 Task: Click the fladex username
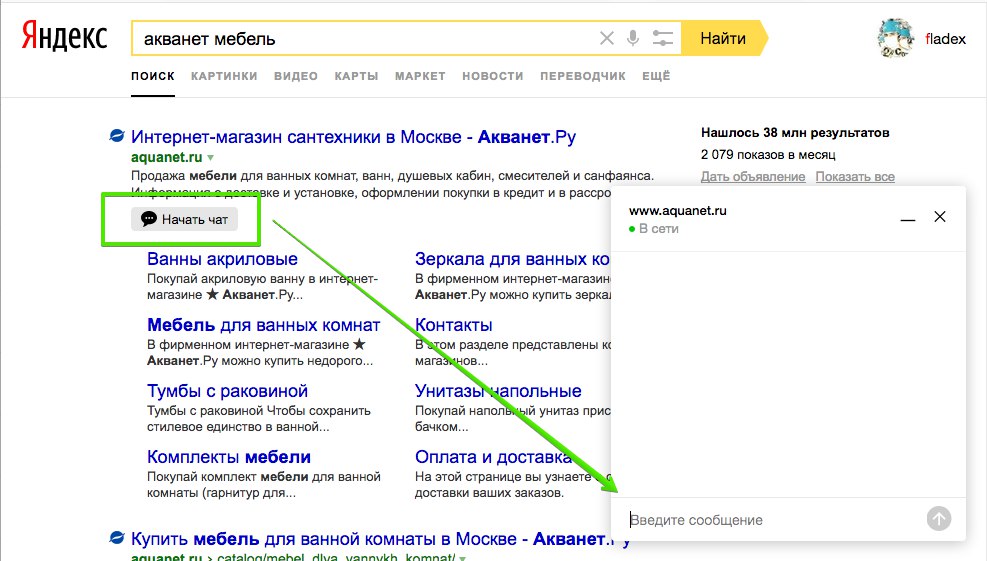coord(945,39)
